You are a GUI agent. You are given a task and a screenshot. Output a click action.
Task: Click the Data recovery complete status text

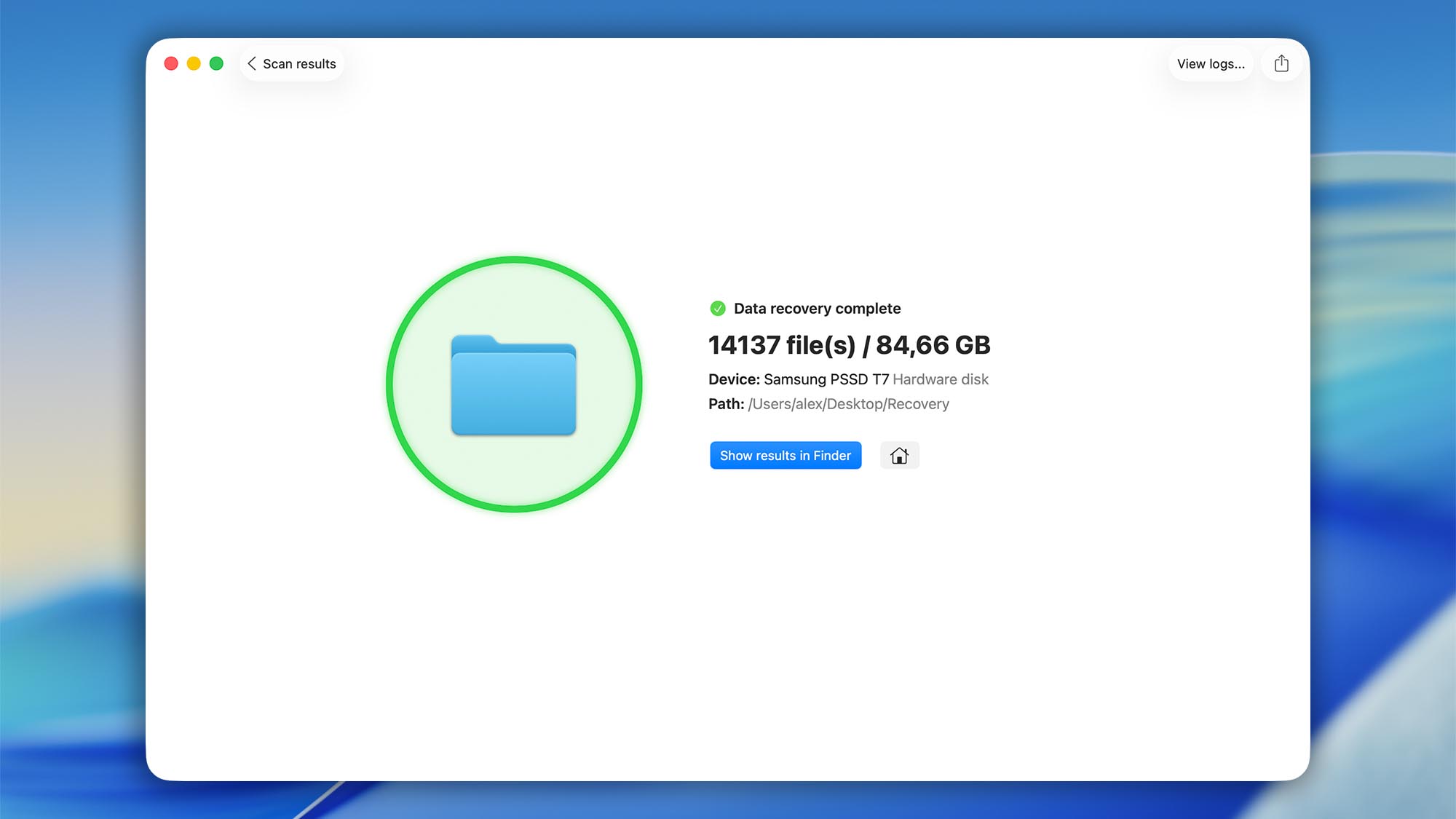tap(818, 308)
